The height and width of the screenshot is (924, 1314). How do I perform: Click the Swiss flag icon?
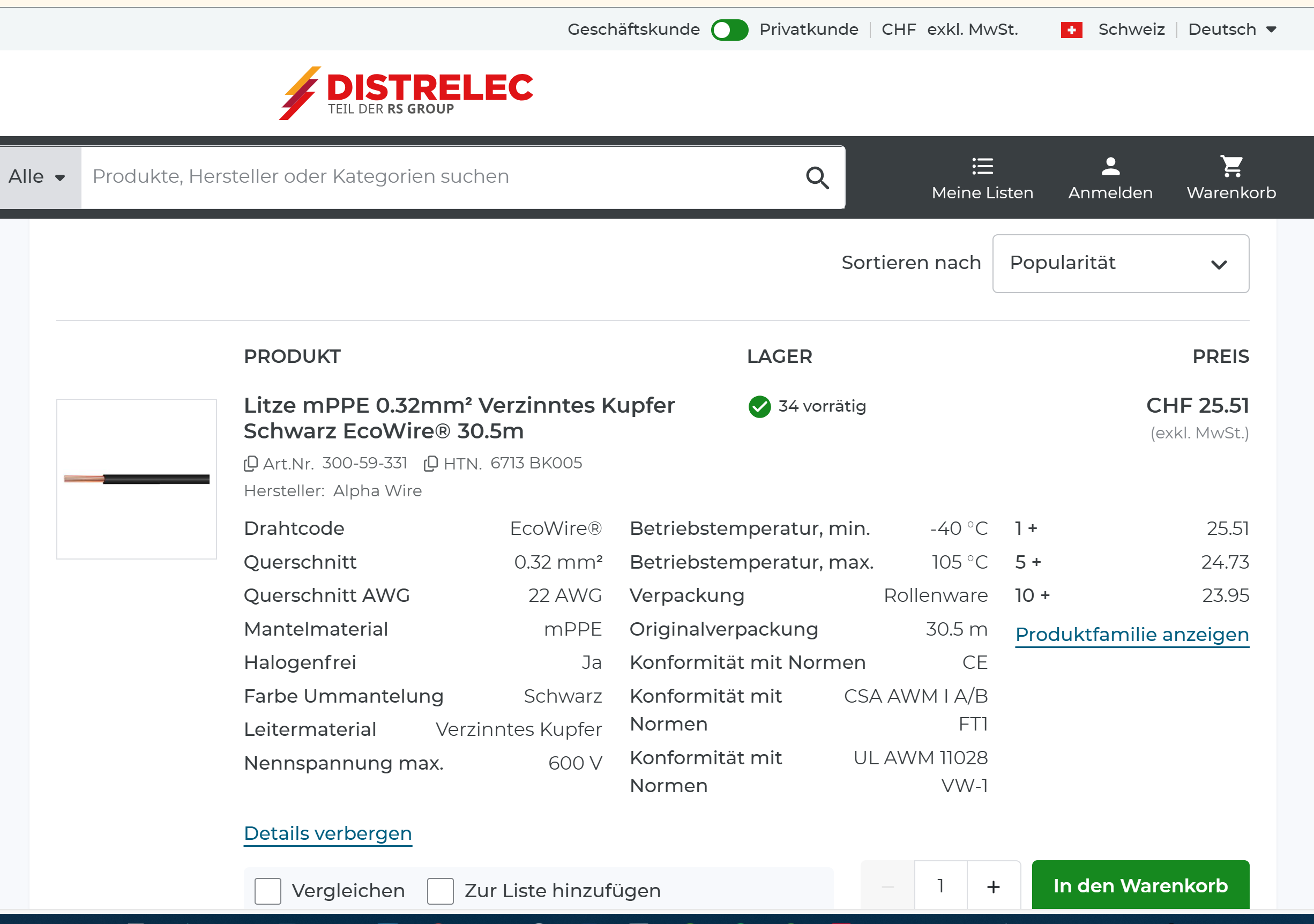[x=1071, y=30]
